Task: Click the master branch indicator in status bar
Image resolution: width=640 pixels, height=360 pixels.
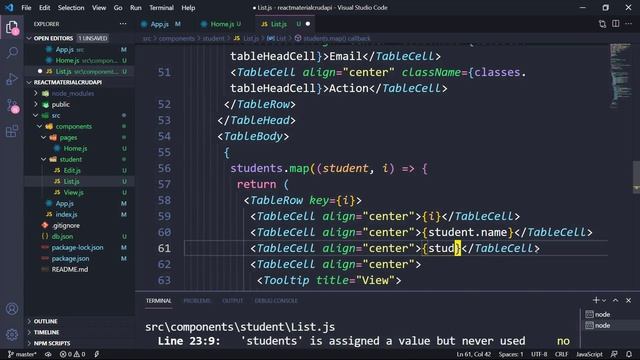Action: pos(22,354)
